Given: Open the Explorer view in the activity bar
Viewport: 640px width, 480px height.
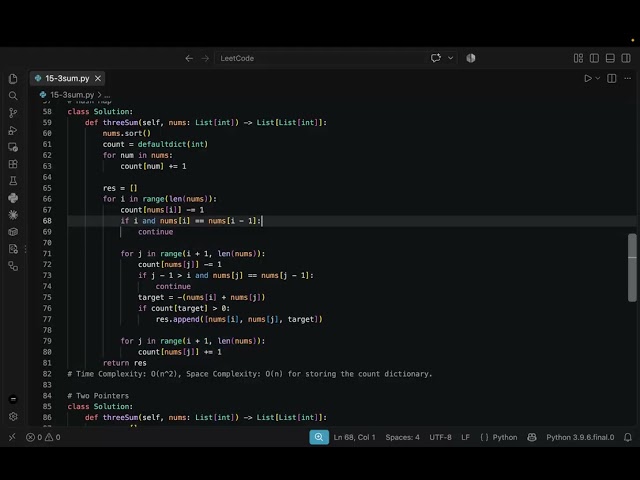Looking at the screenshot, I should point(13,78).
